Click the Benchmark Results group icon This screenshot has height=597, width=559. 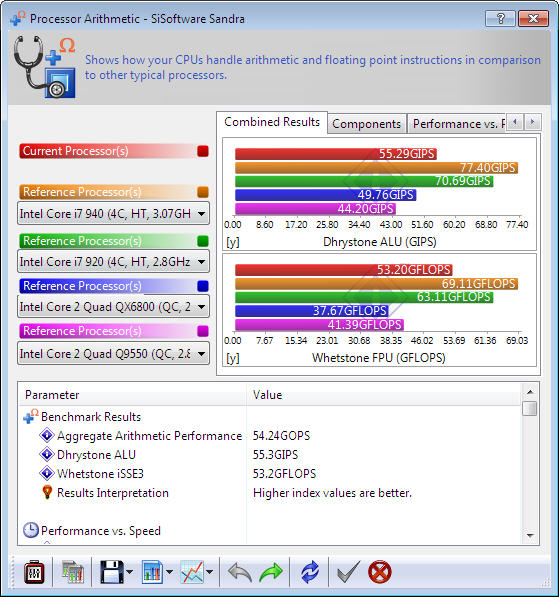pyautogui.click(x=30, y=416)
